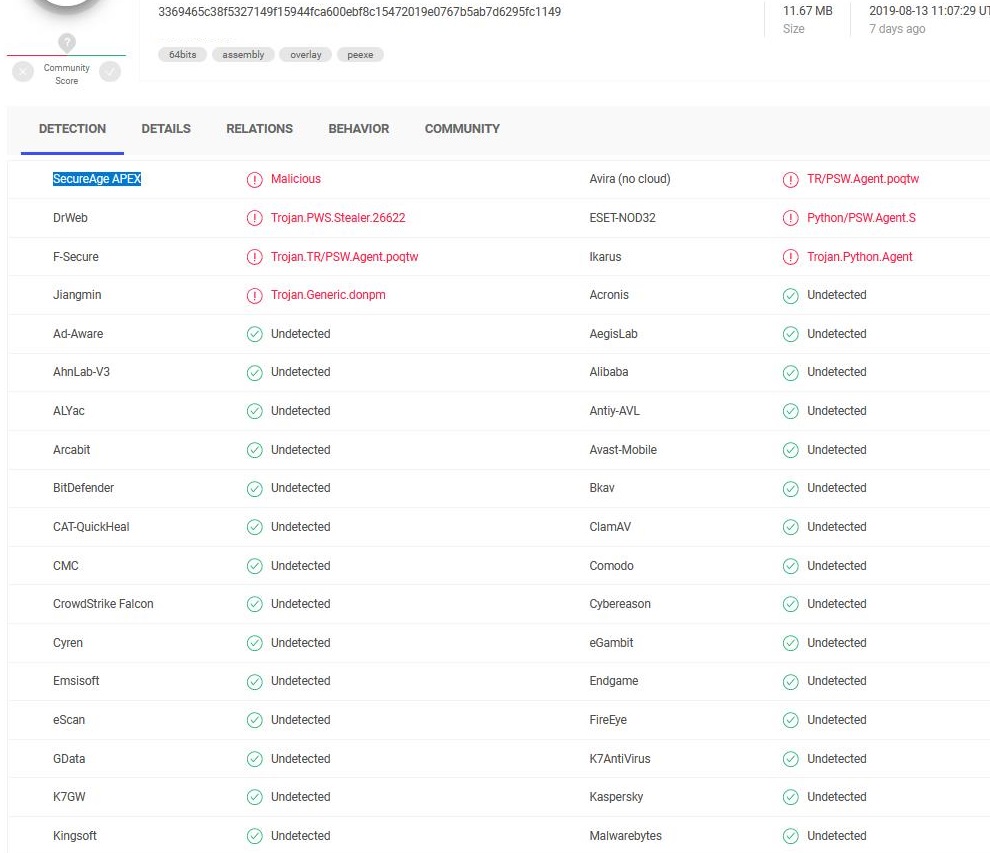This screenshot has width=990, height=853.
Task: Click the green check icon in the ALYac row
Action: coord(254,412)
